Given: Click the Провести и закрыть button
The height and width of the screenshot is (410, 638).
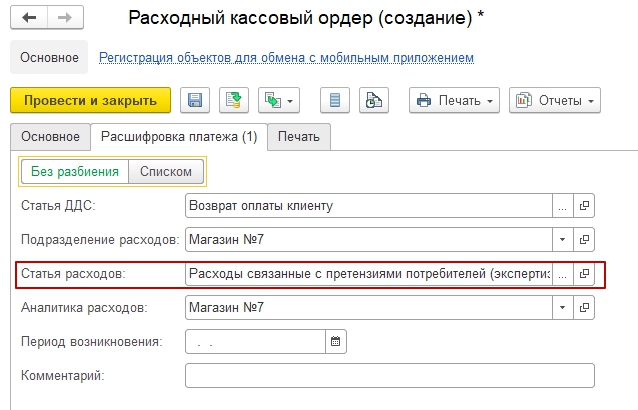Looking at the screenshot, I should point(90,100).
